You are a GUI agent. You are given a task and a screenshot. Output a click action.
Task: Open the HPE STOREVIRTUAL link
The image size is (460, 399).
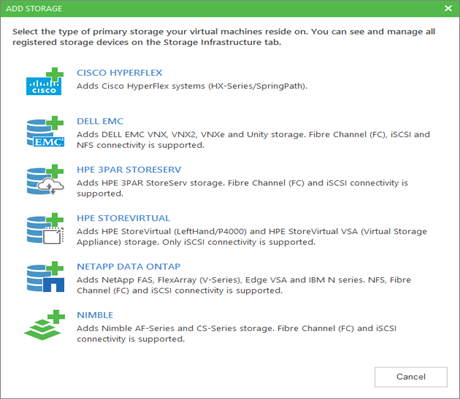click(123, 218)
